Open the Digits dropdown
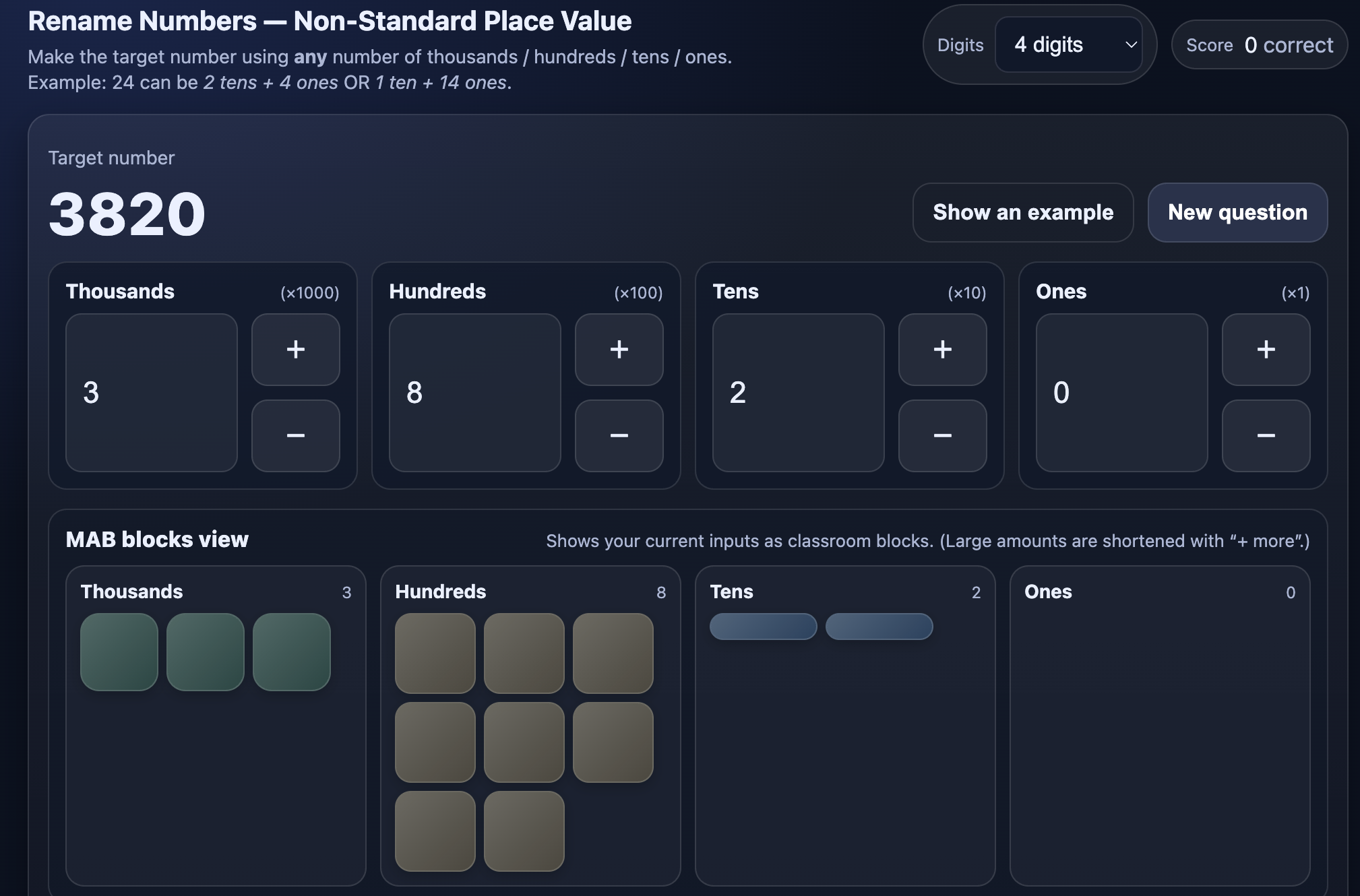The image size is (1360, 896). click(x=1068, y=45)
